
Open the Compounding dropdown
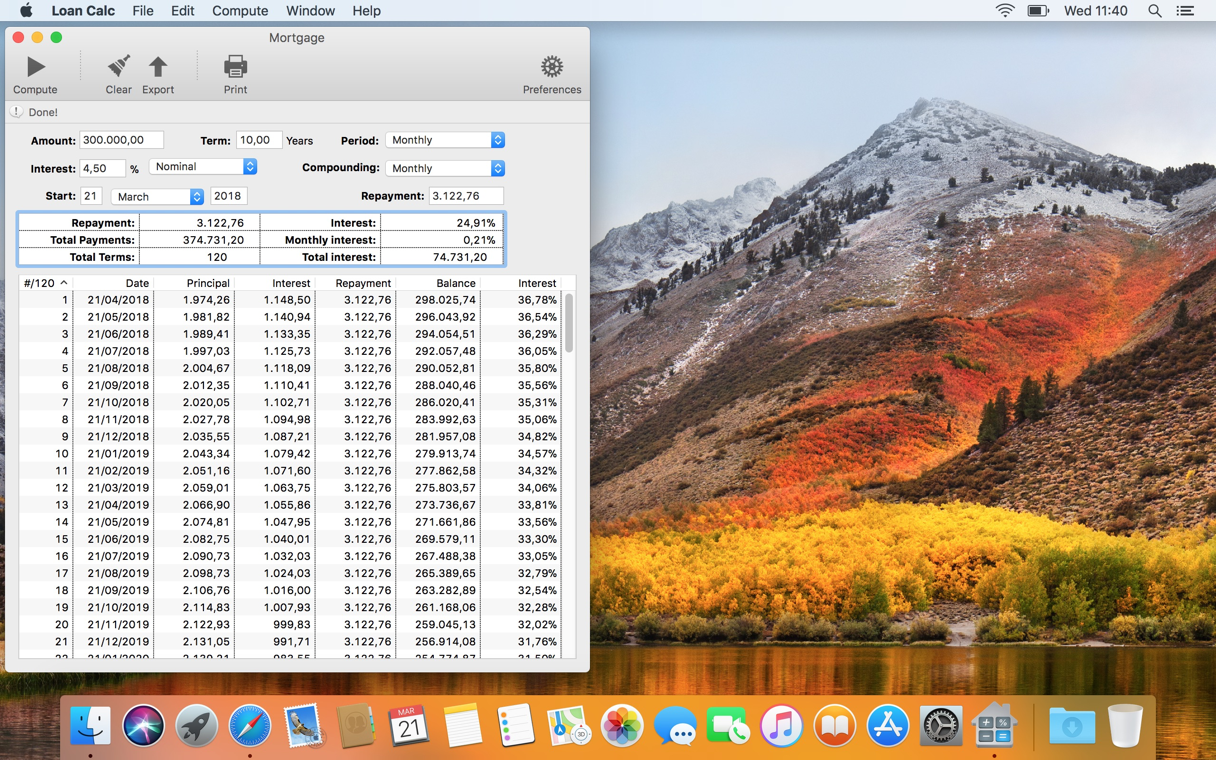pyautogui.click(x=445, y=168)
